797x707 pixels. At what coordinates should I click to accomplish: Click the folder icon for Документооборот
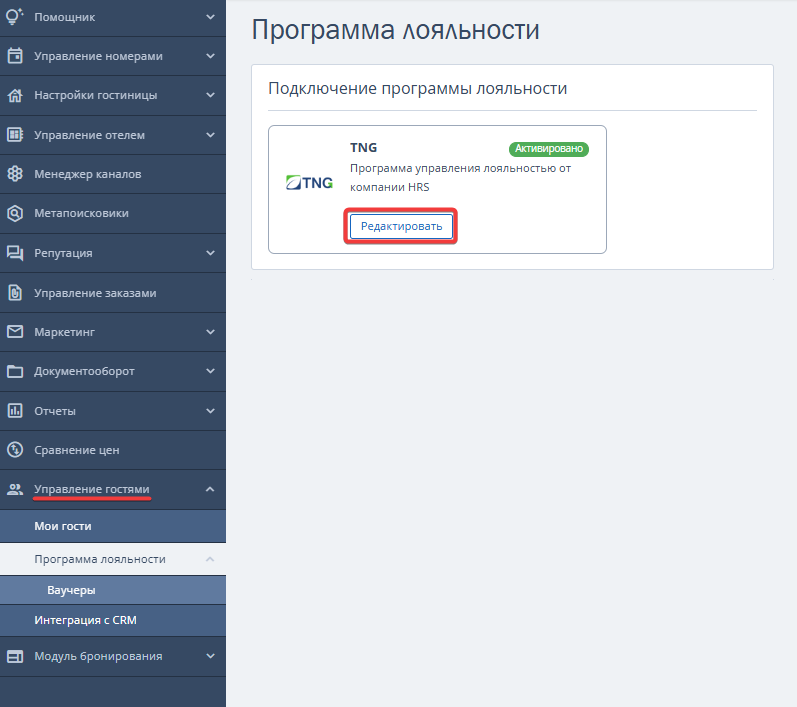point(15,372)
